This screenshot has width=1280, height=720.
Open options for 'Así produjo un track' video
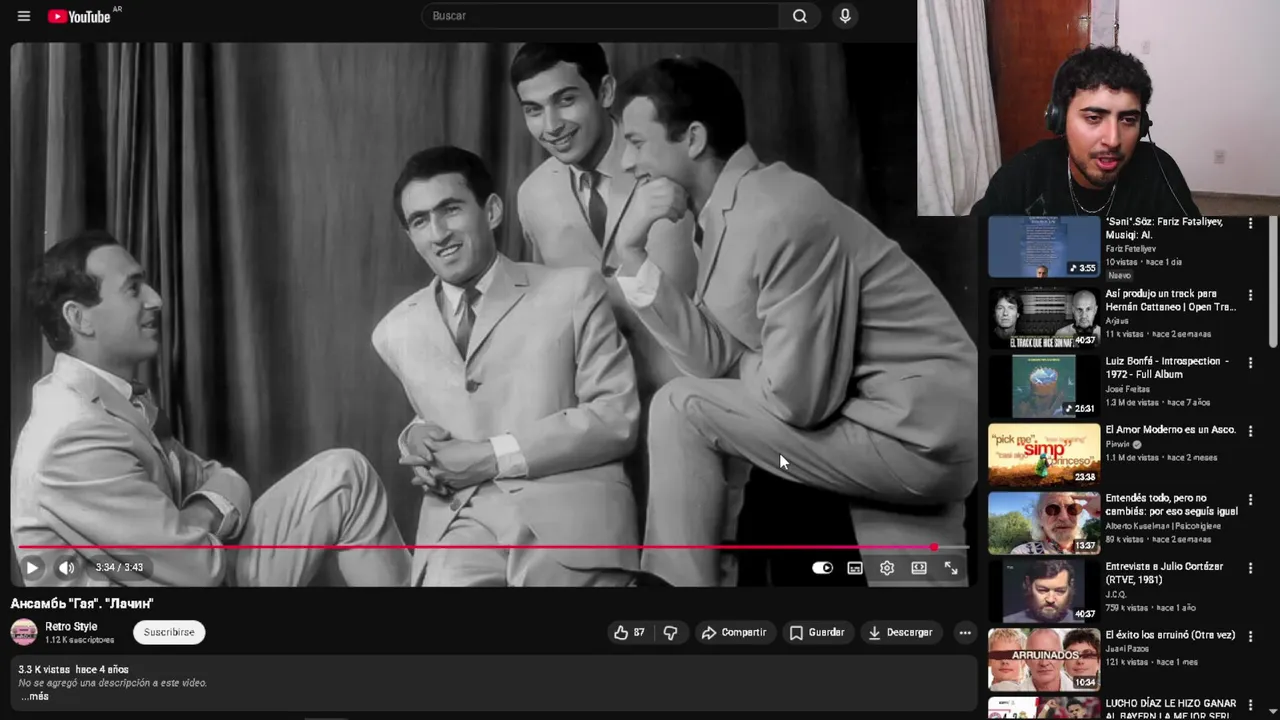(x=1250, y=296)
